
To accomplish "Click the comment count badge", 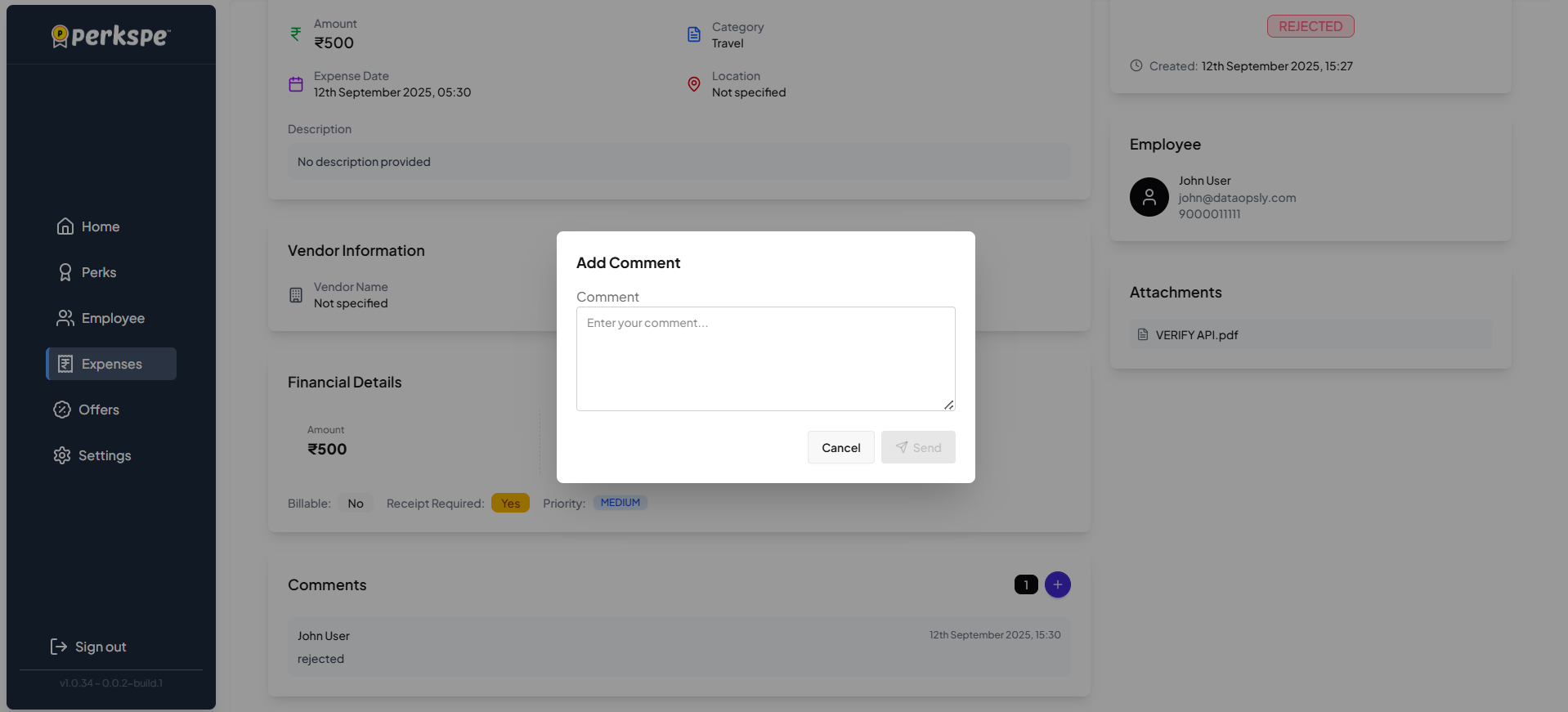I will point(1026,584).
